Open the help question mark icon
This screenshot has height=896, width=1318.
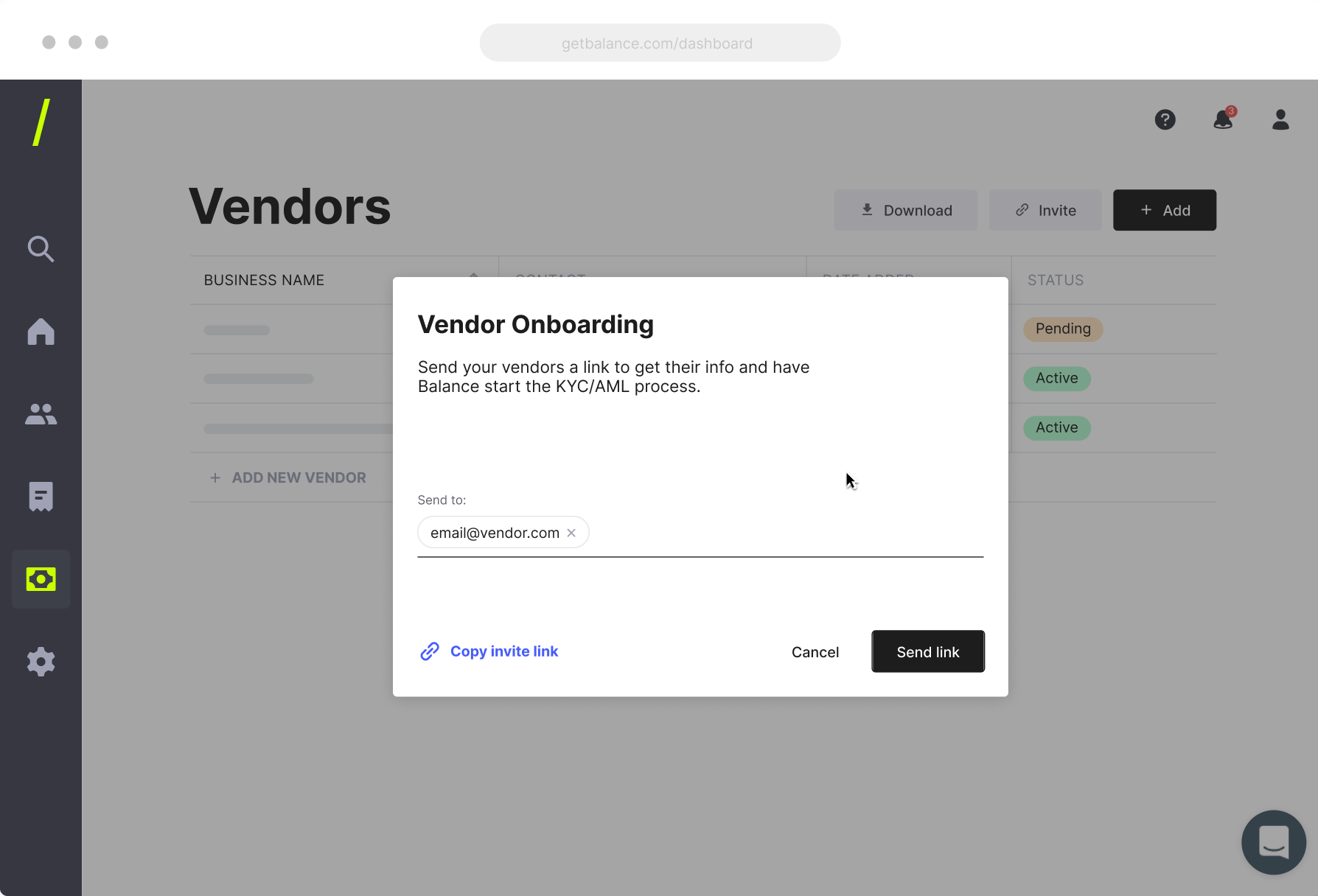tap(1165, 119)
